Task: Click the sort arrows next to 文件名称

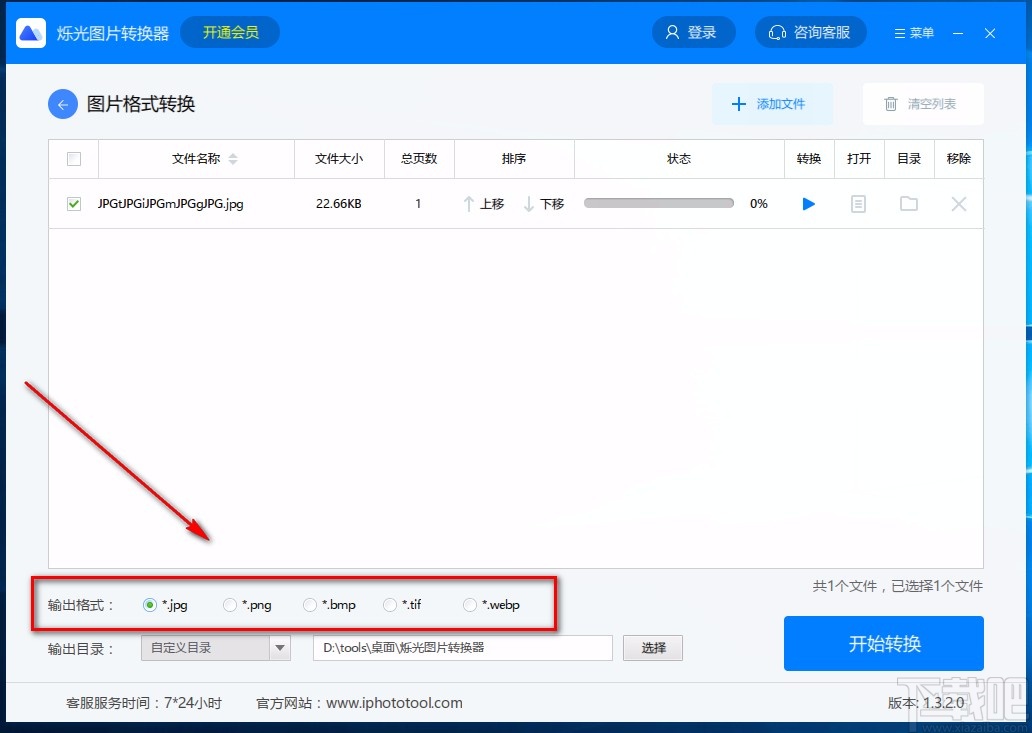Action: 231,158
